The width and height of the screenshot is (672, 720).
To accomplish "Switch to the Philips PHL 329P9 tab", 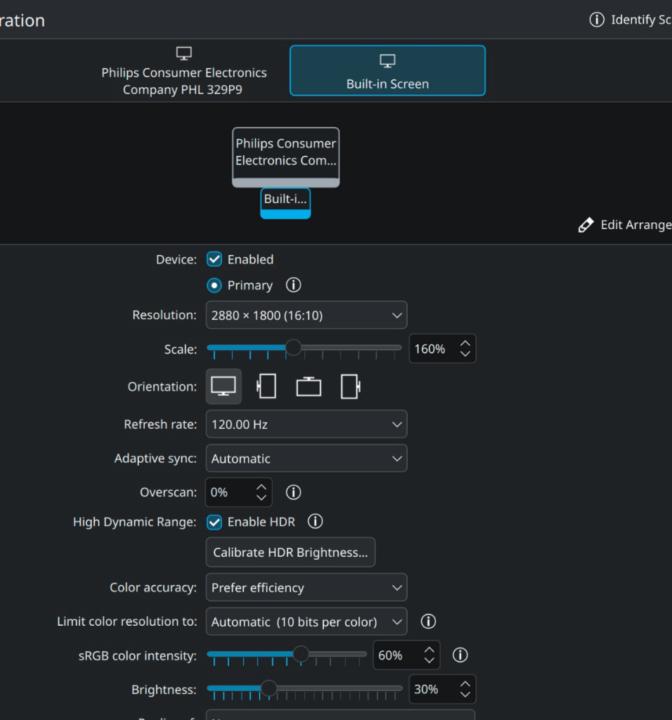I will point(184,70).
